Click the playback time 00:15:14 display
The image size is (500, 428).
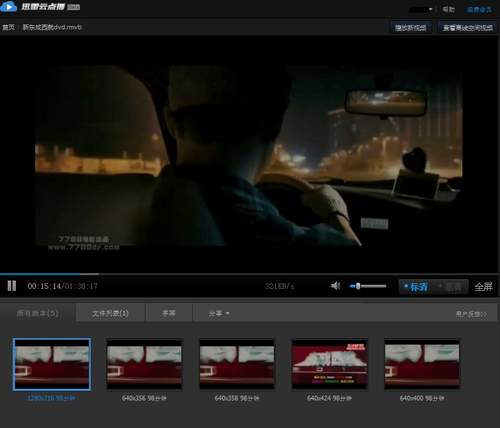(x=44, y=286)
